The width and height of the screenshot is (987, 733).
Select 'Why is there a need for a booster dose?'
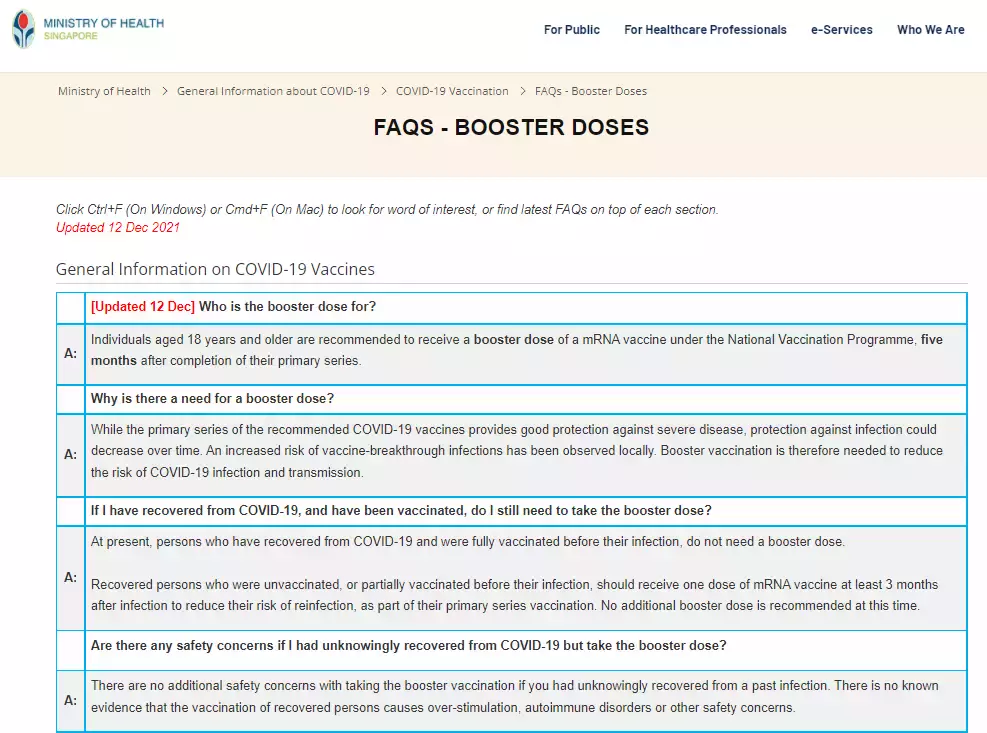coord(212,399)
